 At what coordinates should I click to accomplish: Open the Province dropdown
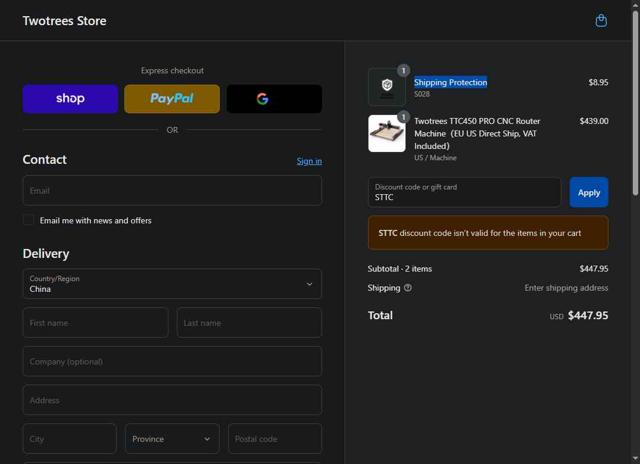point(172,439)
